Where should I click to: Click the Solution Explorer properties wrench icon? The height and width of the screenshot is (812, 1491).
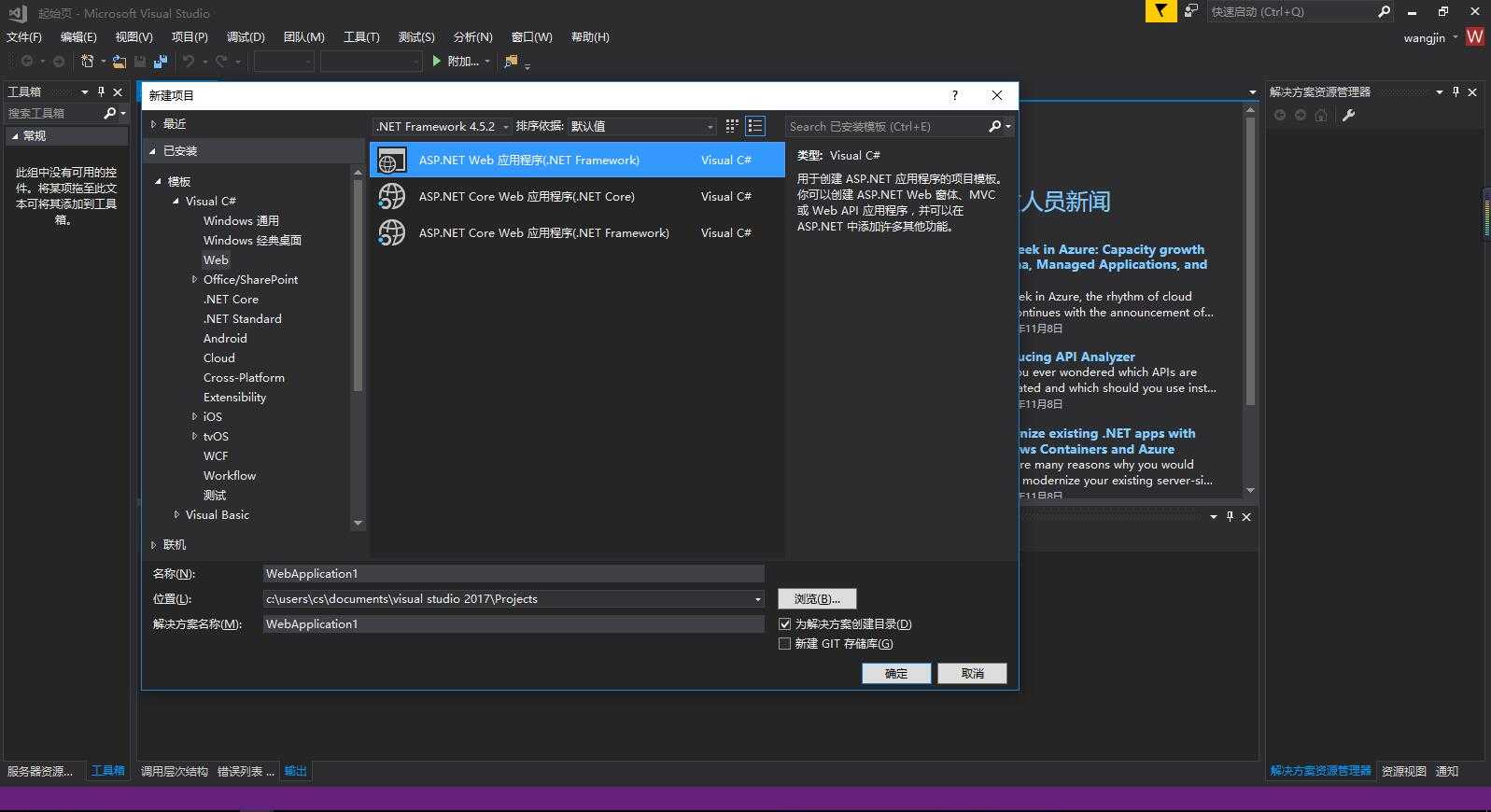tap(1348, 115)
